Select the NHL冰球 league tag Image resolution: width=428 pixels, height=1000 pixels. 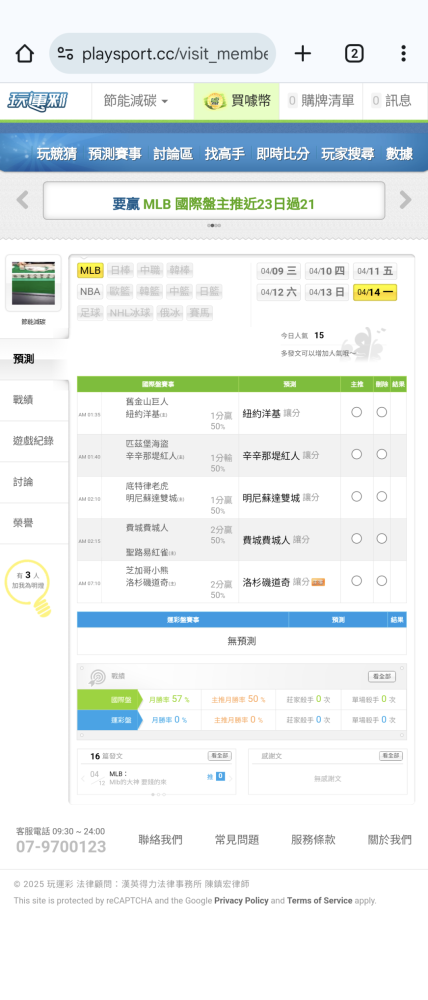coord(130,312)
